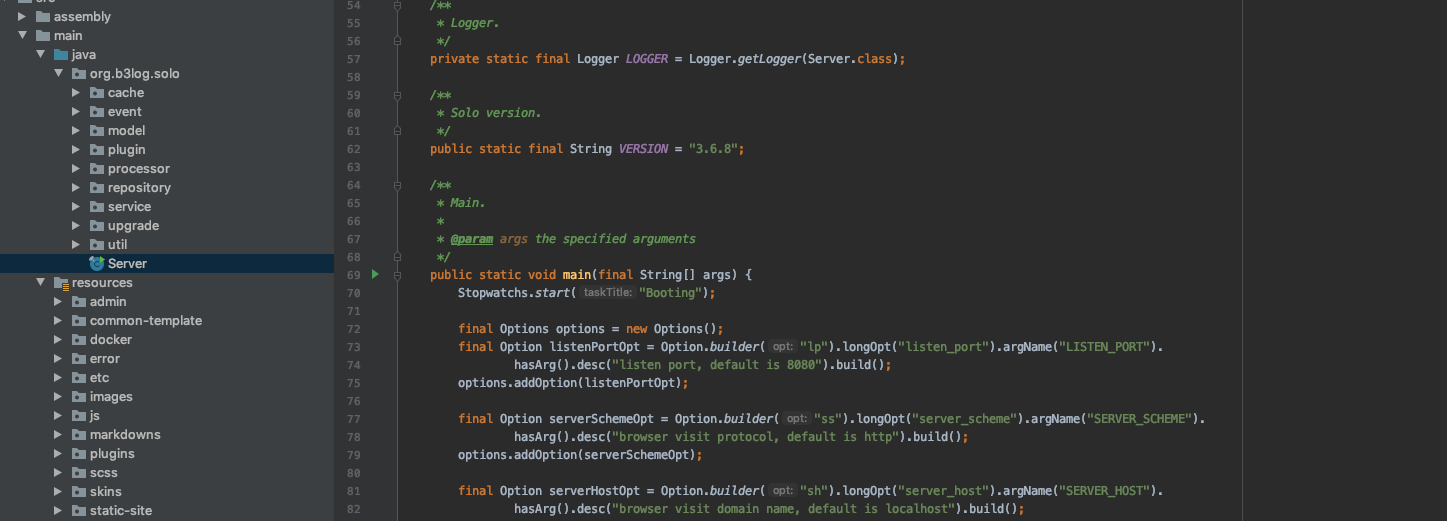Expand the assembly folder
Viewport: 1447px width, 521px height.
(x=22, y=17)
